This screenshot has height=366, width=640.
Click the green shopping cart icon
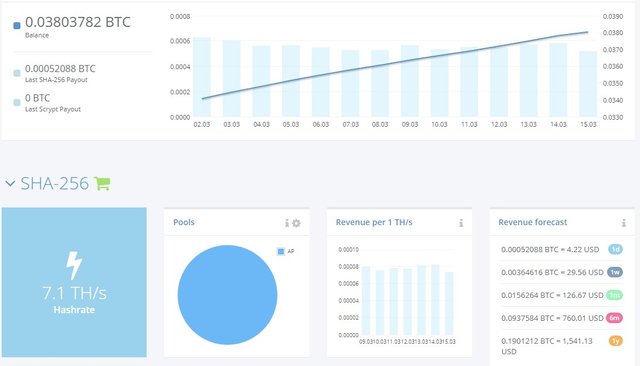pos(102,184)
